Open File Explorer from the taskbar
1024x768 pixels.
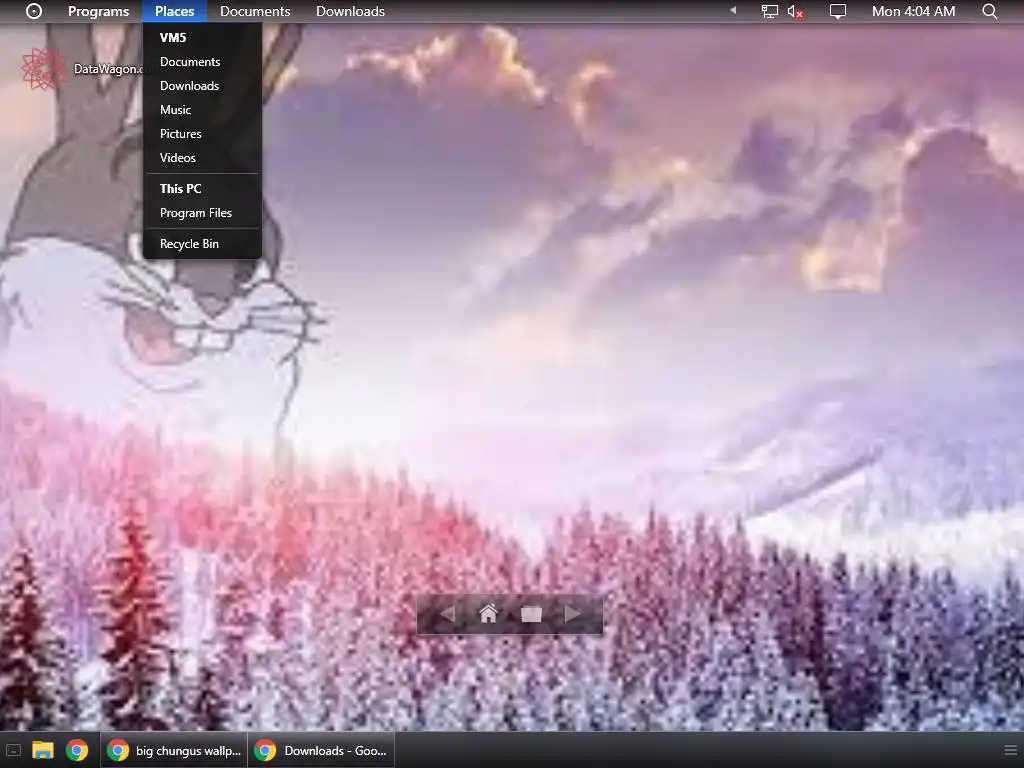[x=43, y=750]
